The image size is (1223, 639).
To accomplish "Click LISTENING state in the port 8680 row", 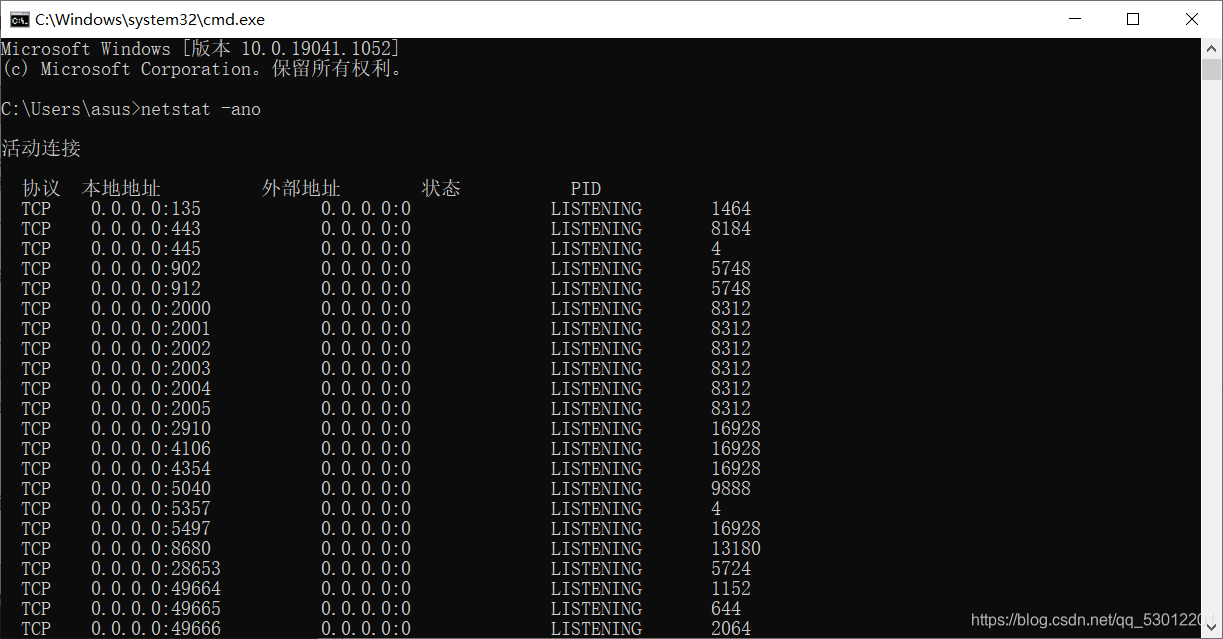I will tap(596, 549).
